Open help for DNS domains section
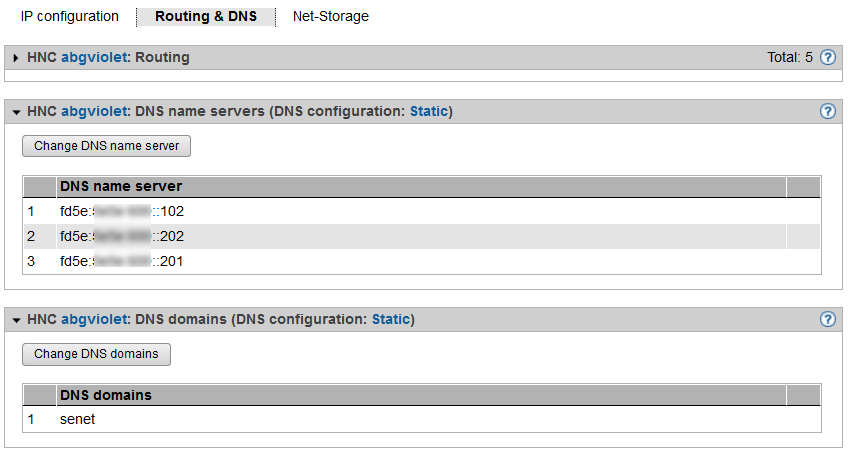 (827, 320)
